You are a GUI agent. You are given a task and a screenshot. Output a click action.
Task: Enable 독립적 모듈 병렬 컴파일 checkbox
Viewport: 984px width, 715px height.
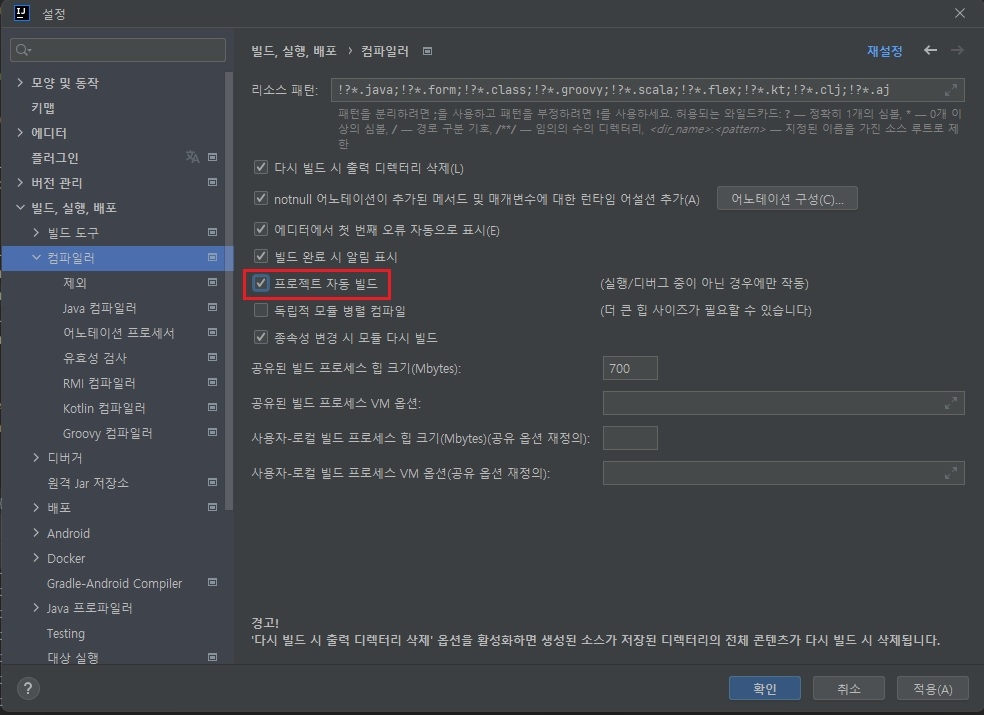click(262, 311)
